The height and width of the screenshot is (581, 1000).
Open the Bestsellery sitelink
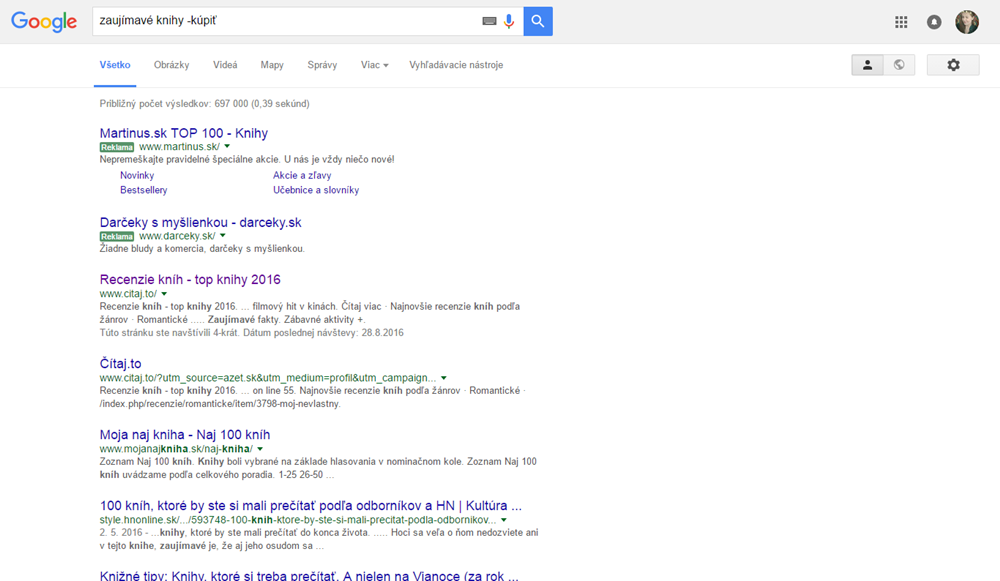click(x=143, y=190)
